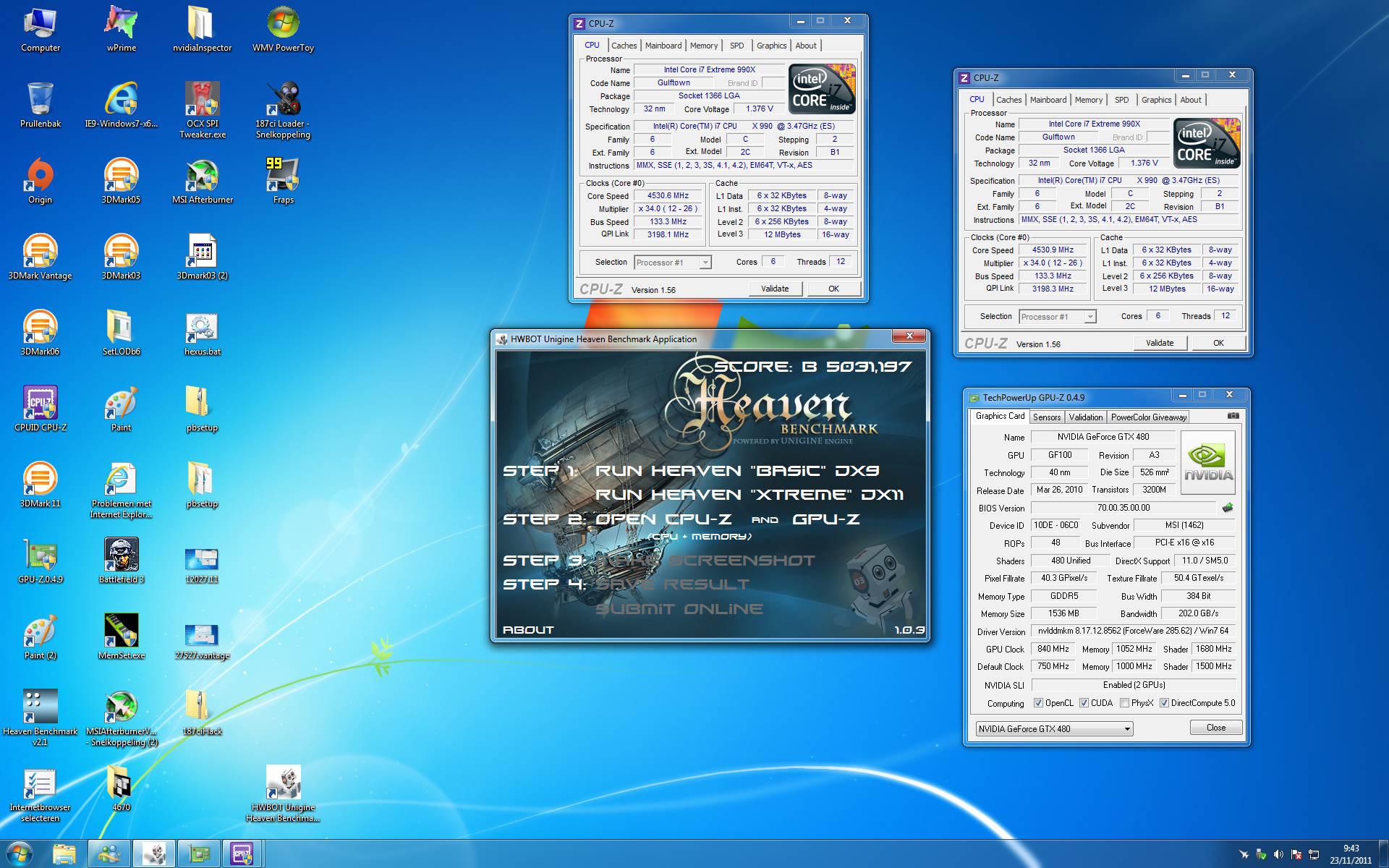Open 3DMark Vantage shortcut
This screenshot has width=1389, height=868.
[x=41, y=257]
